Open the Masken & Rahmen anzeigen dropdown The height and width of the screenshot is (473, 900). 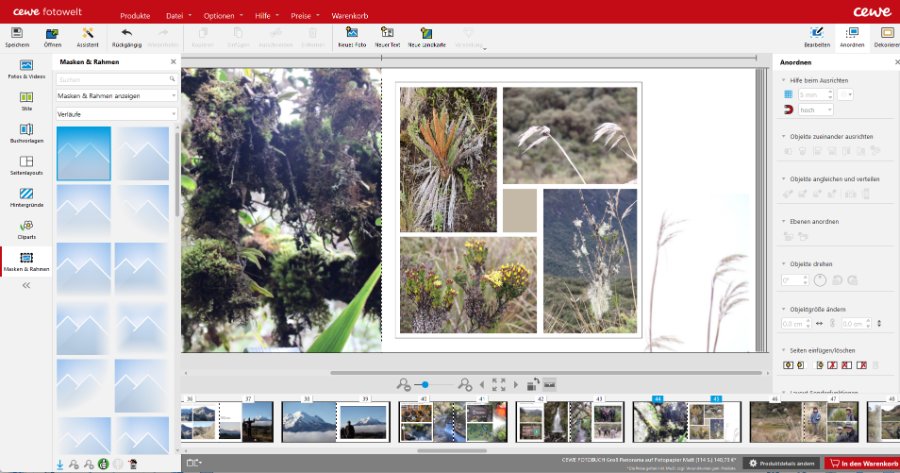(x=116, y=96)
